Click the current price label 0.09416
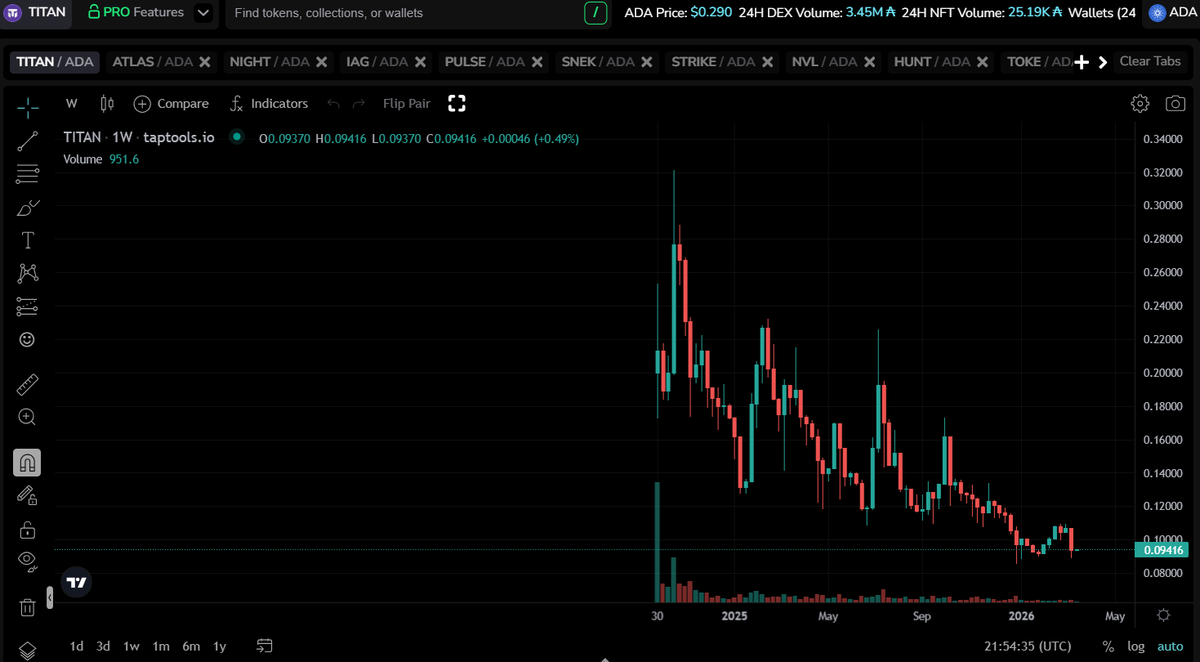 coord(1163,550)
